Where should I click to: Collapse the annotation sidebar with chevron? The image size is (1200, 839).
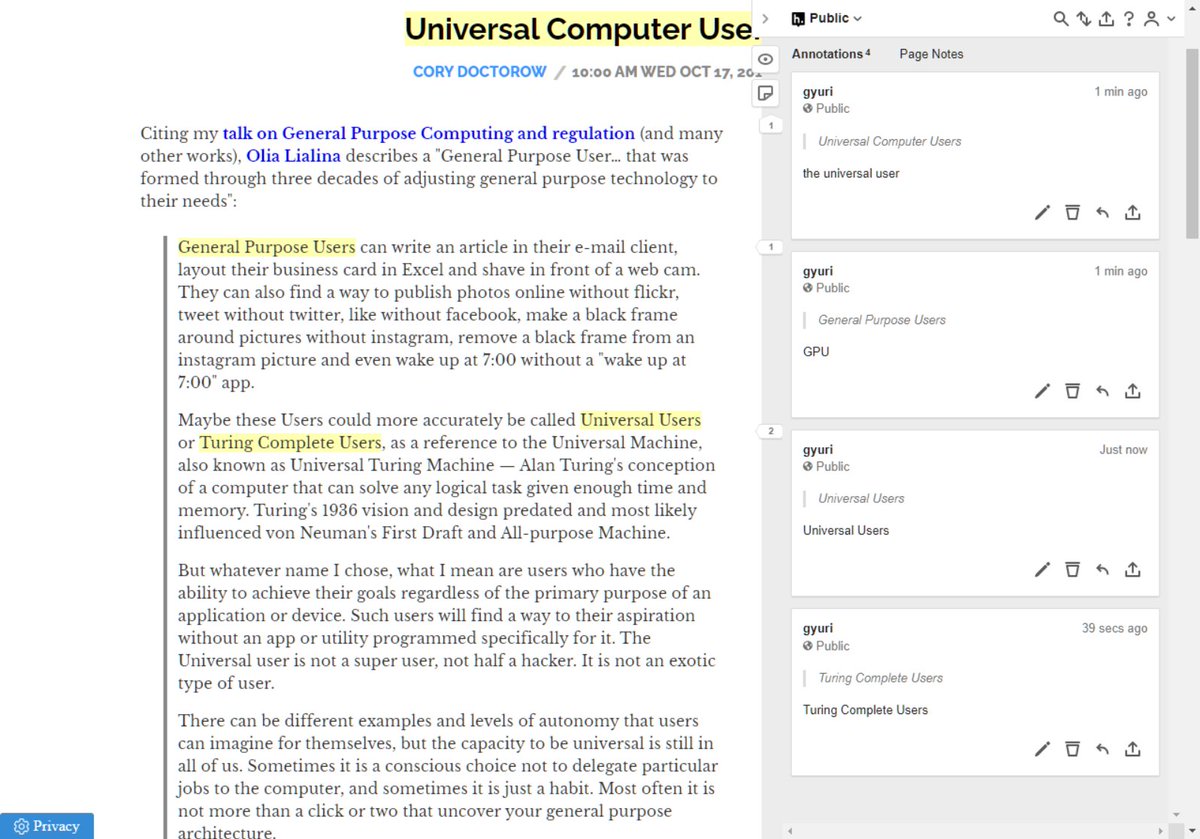tap(765, 18)
